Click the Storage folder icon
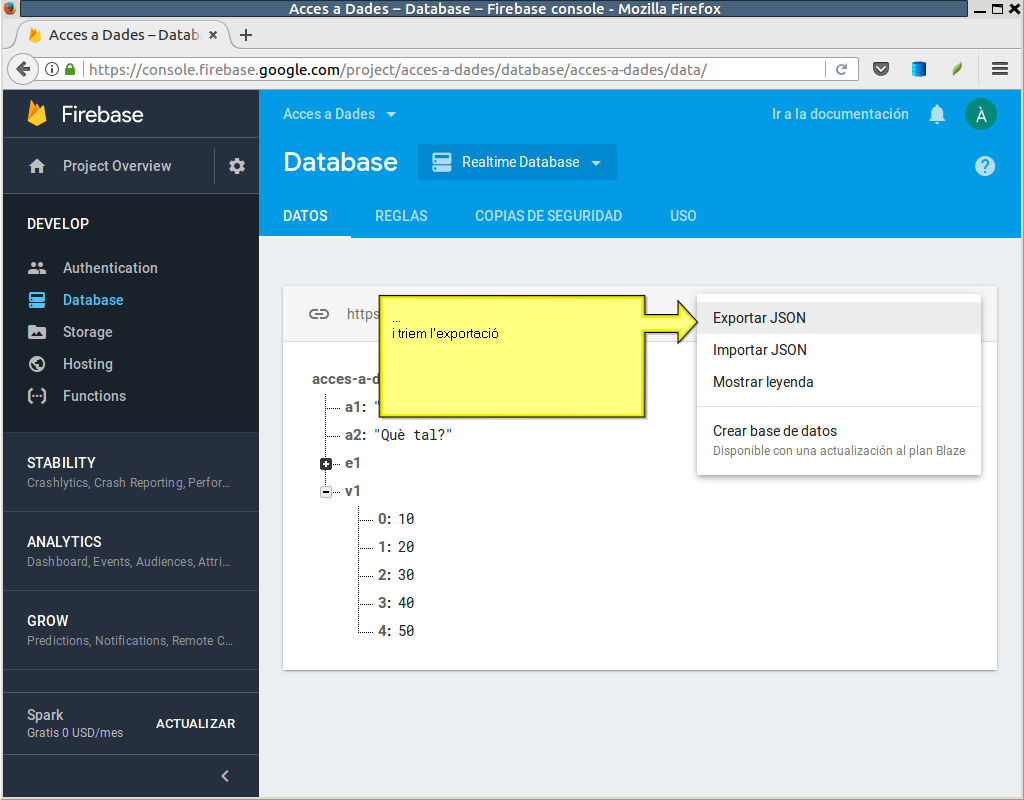Viewport: 1024px width, 800px height. (37, 332)
